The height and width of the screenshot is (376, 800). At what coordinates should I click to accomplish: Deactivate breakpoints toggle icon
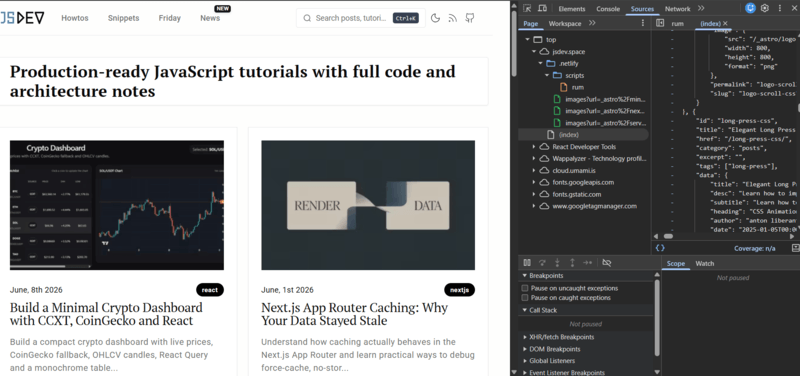pyautogui.click(x=607, y=263)
